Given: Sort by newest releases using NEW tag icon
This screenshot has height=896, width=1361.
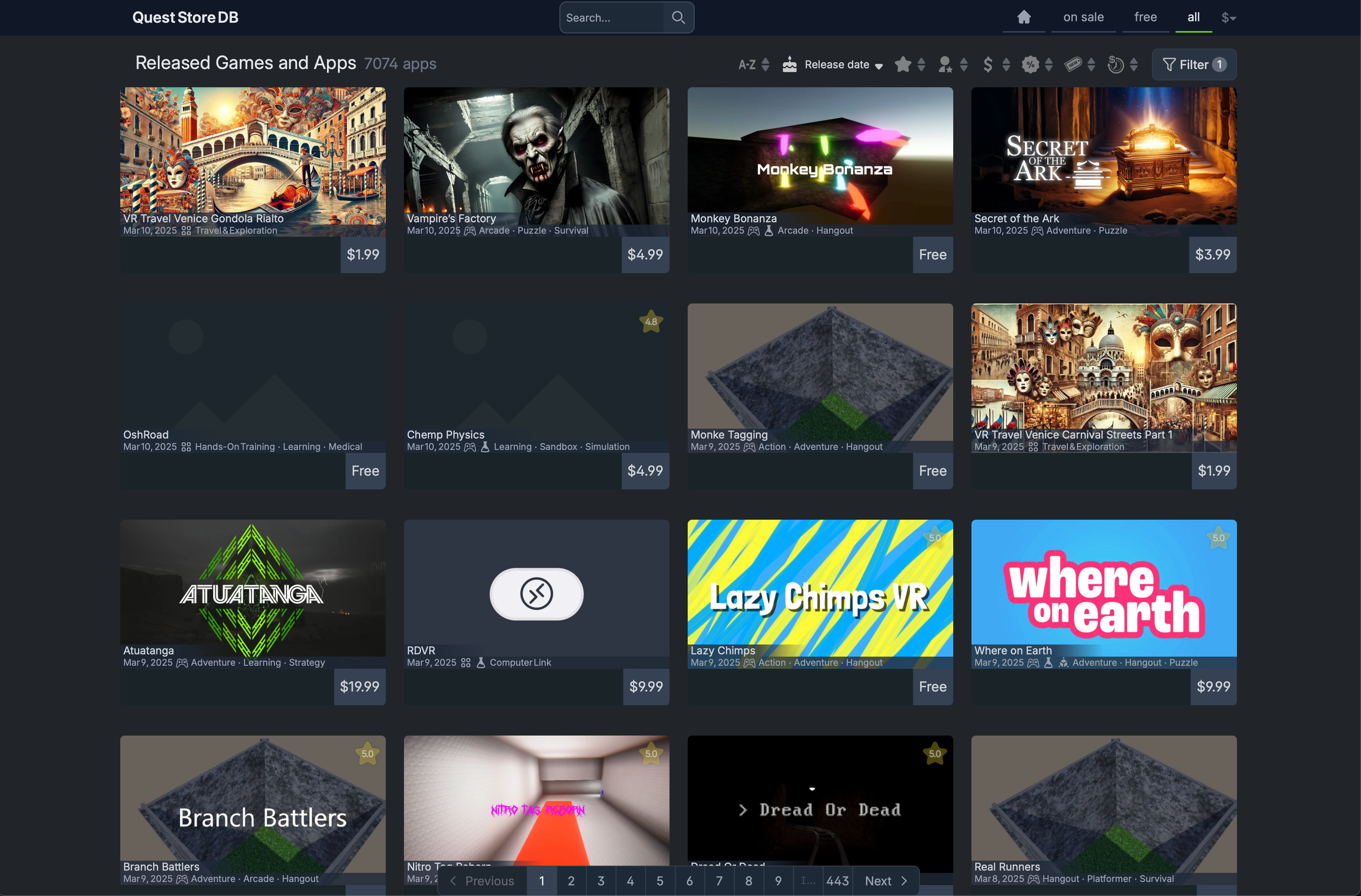Looking at the screenshot, I should pos(1073,64).
